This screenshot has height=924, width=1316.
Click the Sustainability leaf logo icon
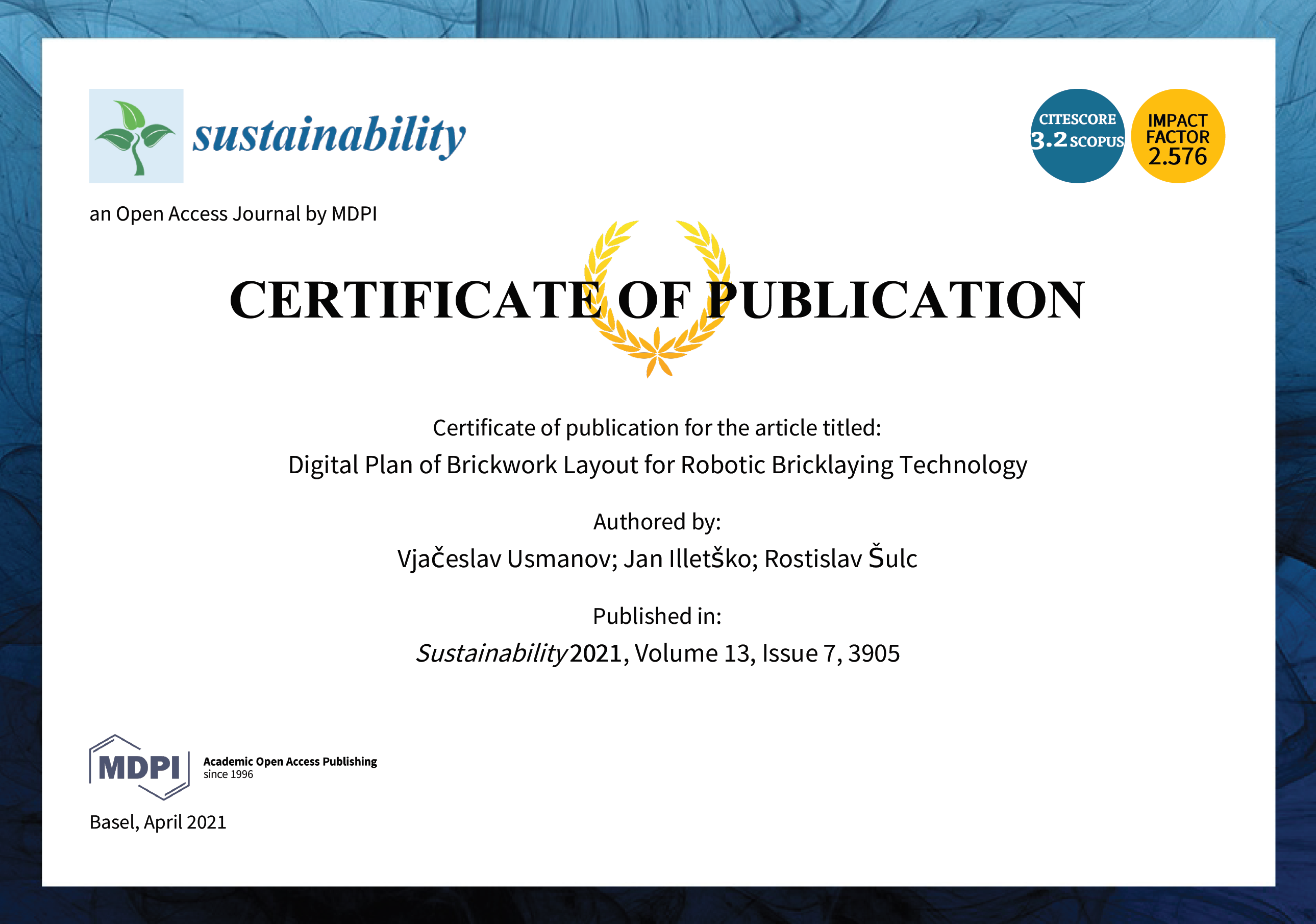tap(136, 136)
